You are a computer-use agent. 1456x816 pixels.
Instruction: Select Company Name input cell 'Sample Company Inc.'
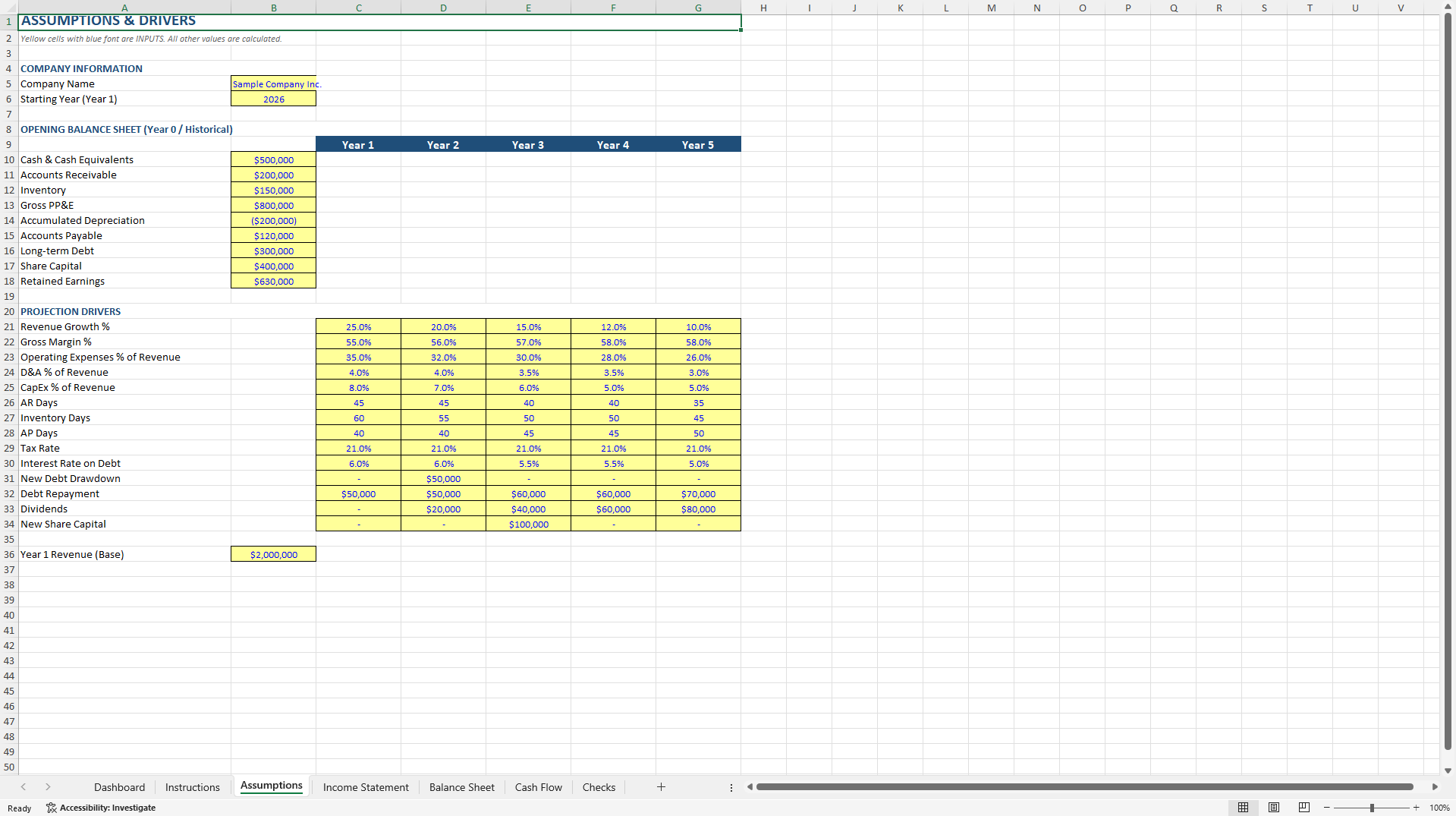tap(274, 83)
